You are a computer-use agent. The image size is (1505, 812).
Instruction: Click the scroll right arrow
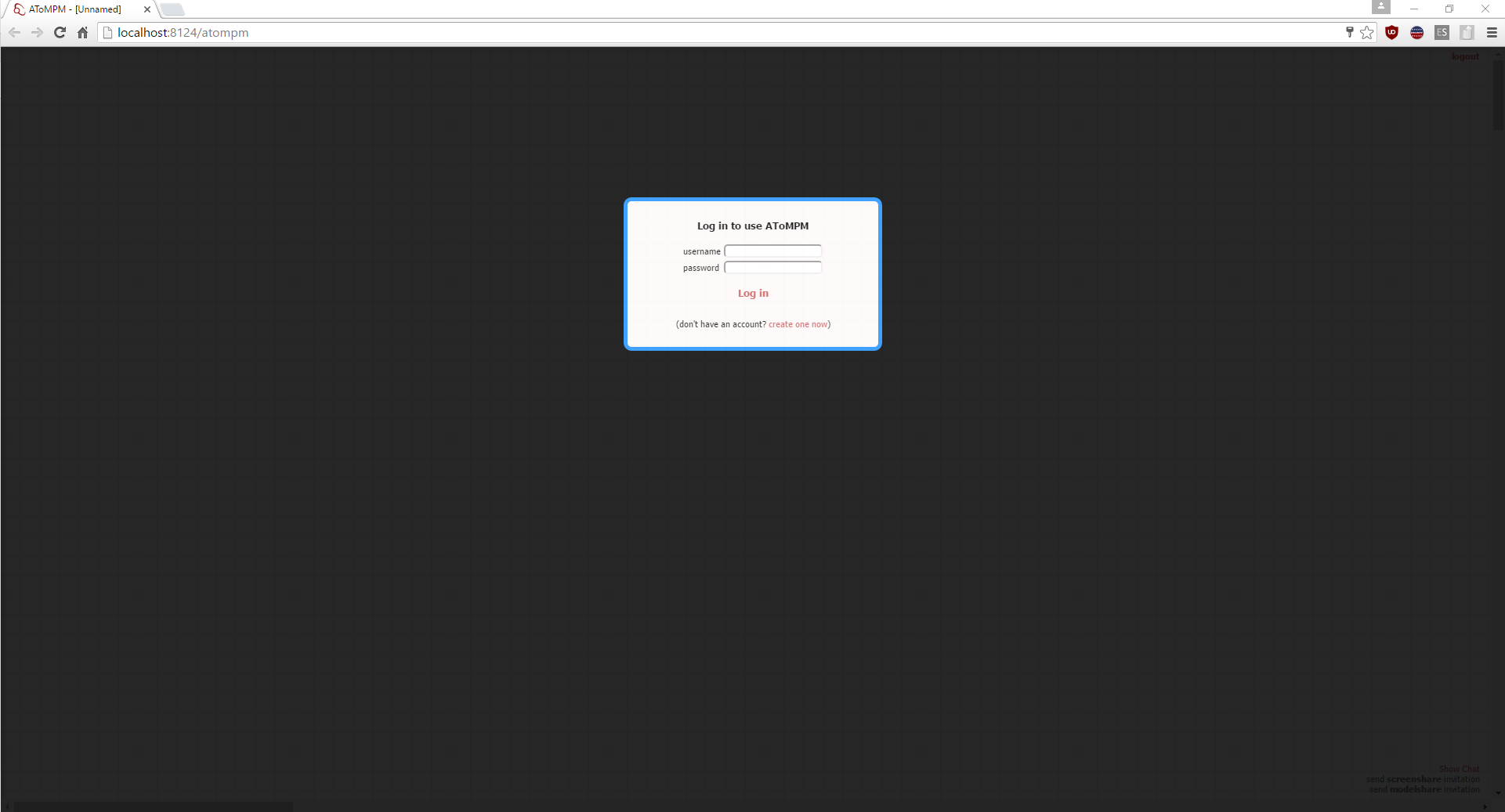tap(1485, 807)
